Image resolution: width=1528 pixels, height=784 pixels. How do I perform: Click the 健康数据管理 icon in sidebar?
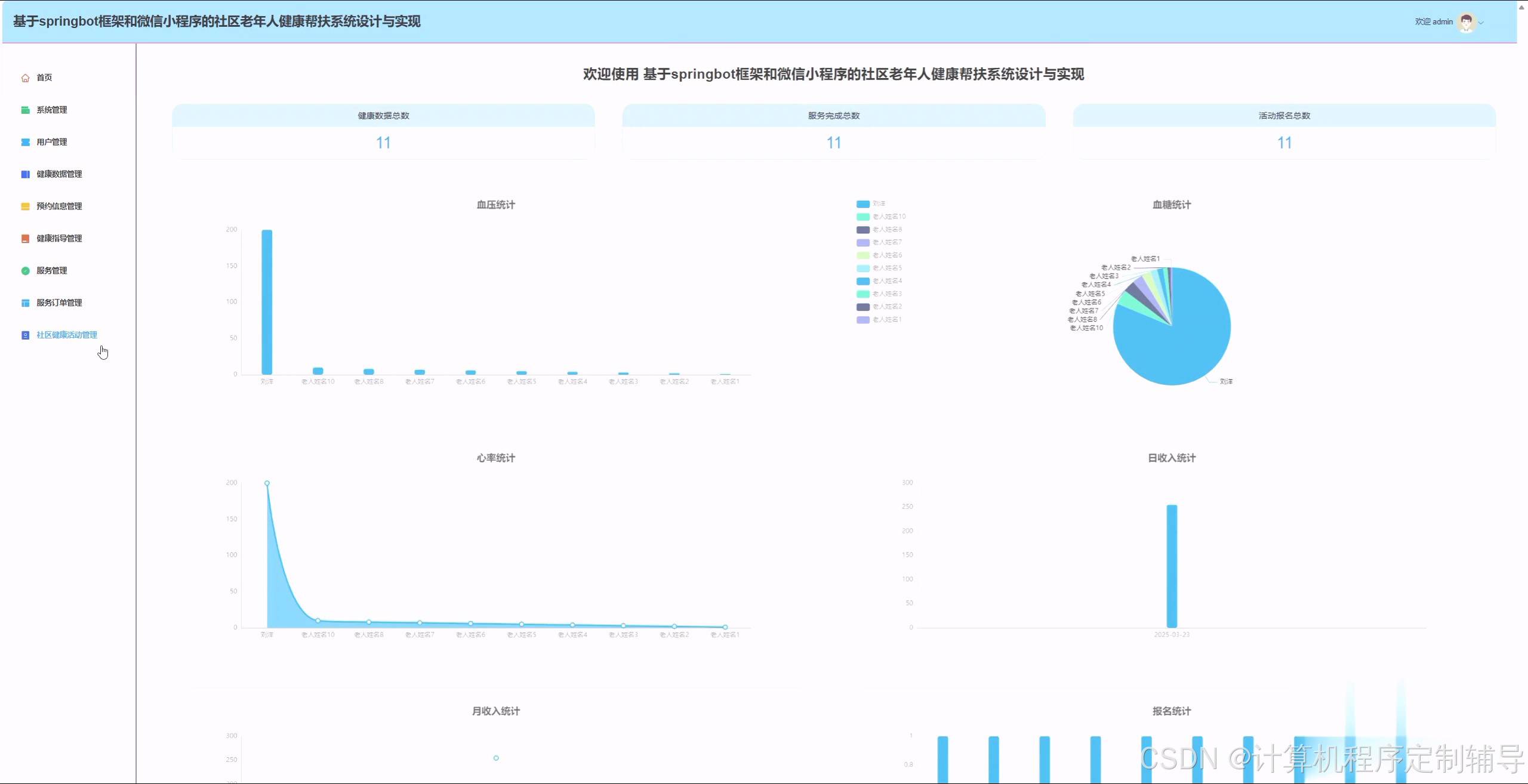[24, 174]
